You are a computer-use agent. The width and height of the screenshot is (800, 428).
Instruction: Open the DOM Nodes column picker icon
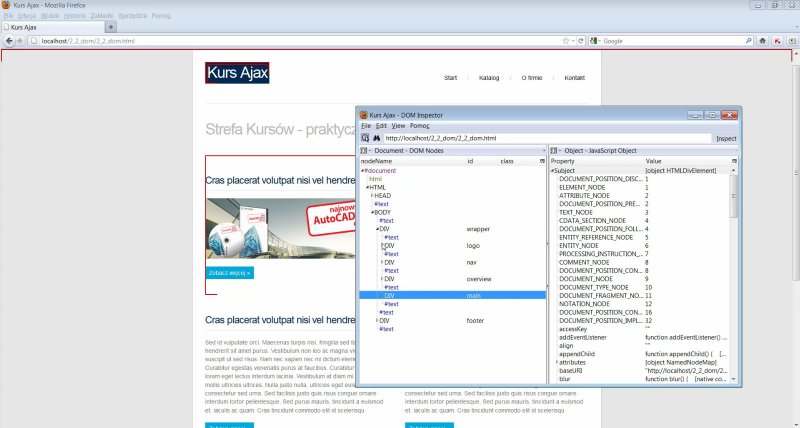click(x=544, y=160)
